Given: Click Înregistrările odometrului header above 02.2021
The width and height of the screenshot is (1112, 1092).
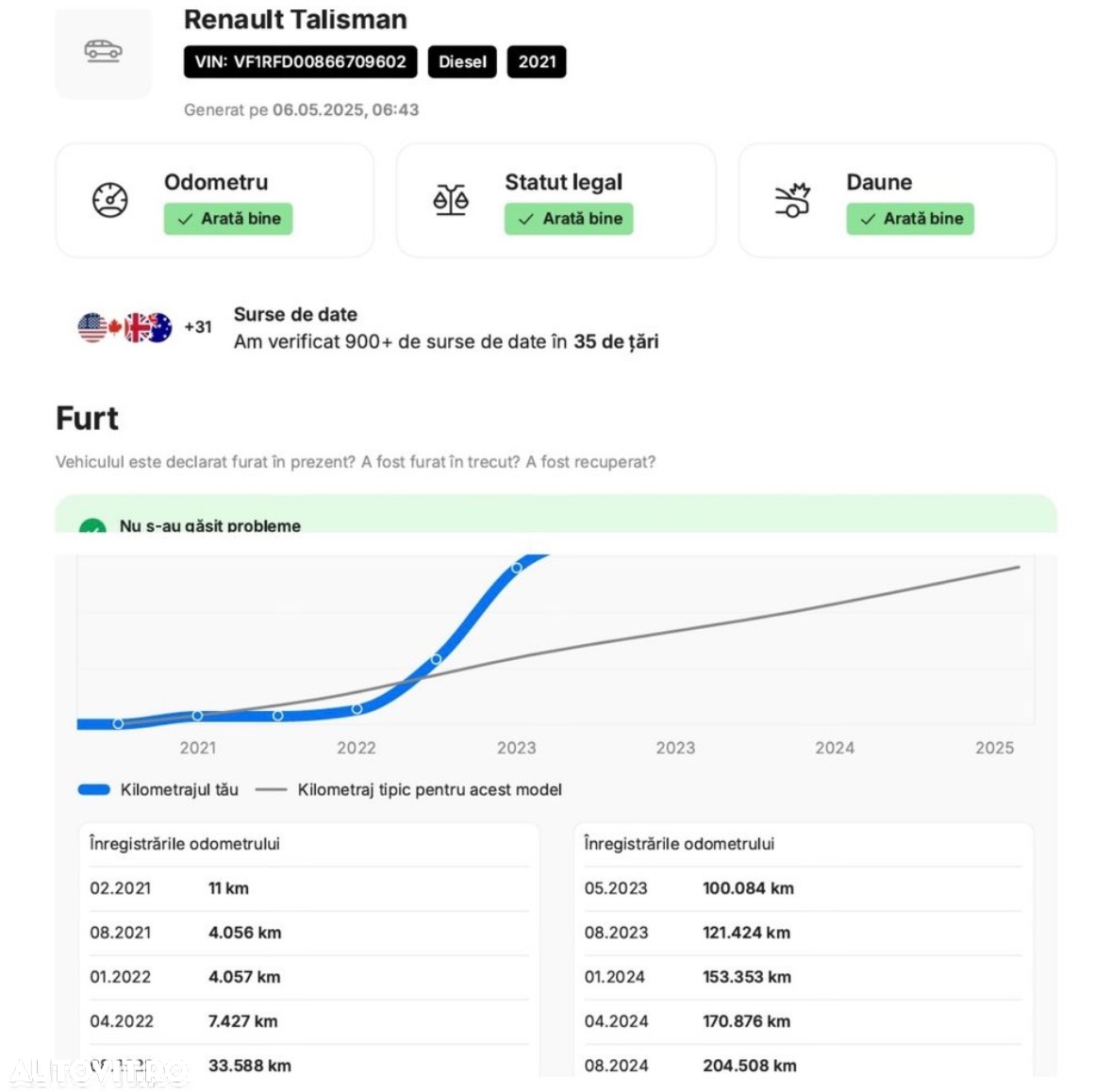Looking at the screenshot, I should tap(184, 844).
